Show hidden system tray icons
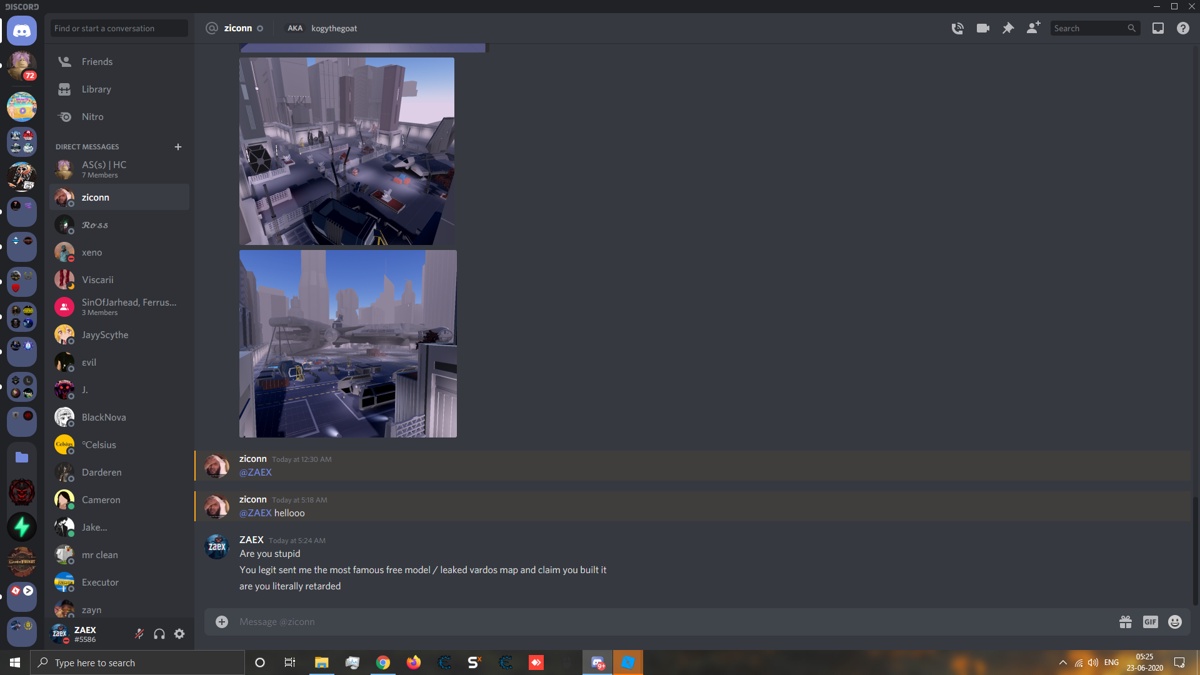The image size is (1200, 675). [1062, 663]
